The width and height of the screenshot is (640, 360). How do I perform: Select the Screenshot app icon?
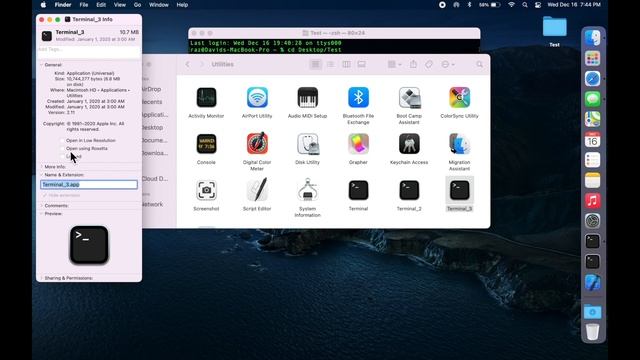point(206,190)
